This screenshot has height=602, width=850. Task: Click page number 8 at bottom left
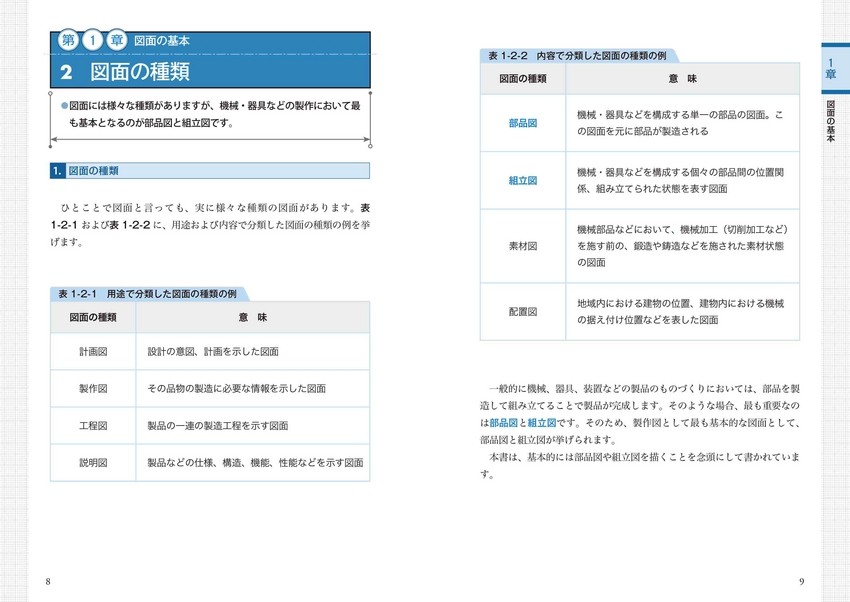48,581
